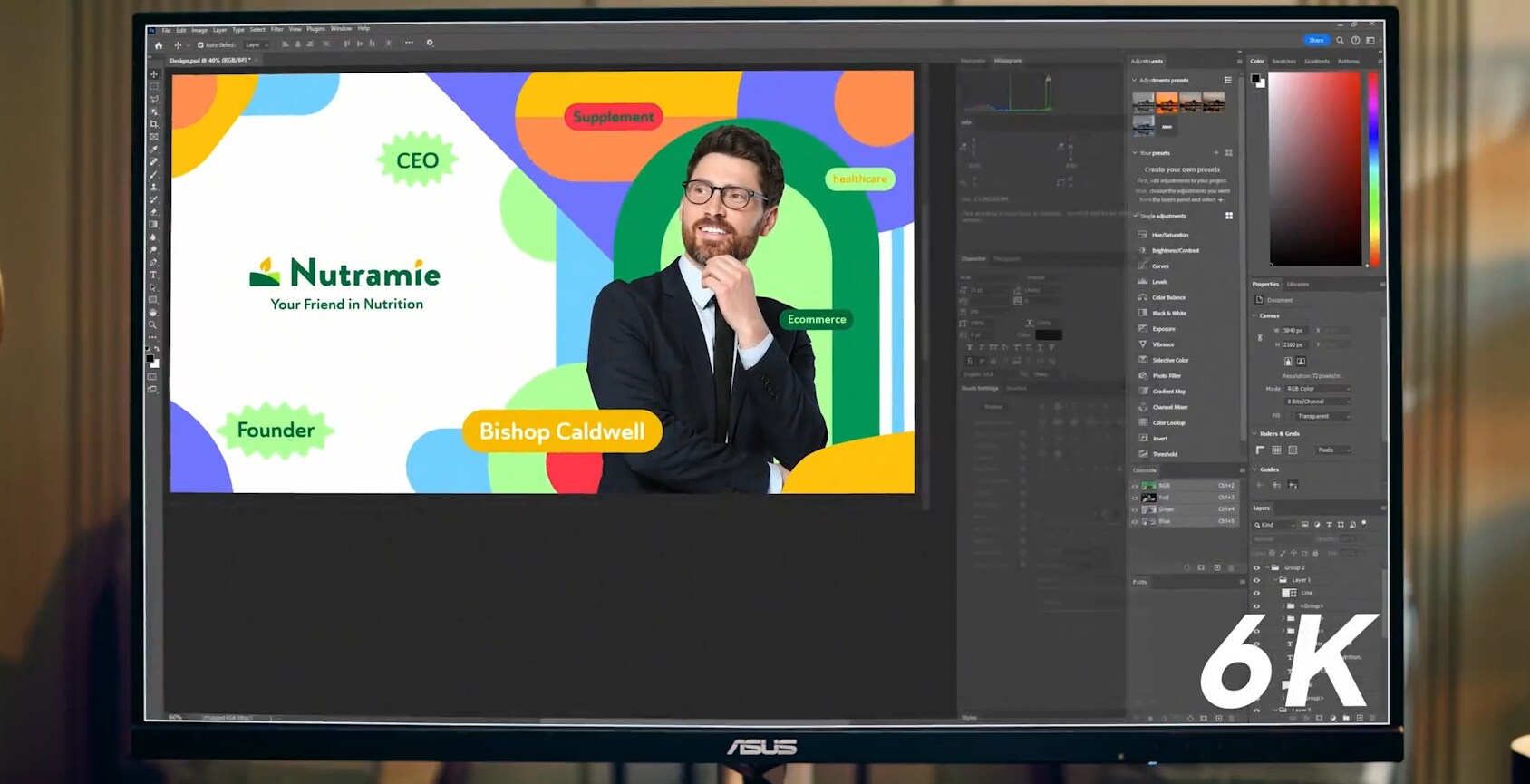Click the vertical hue spectrum slider

click(1373, 168)
